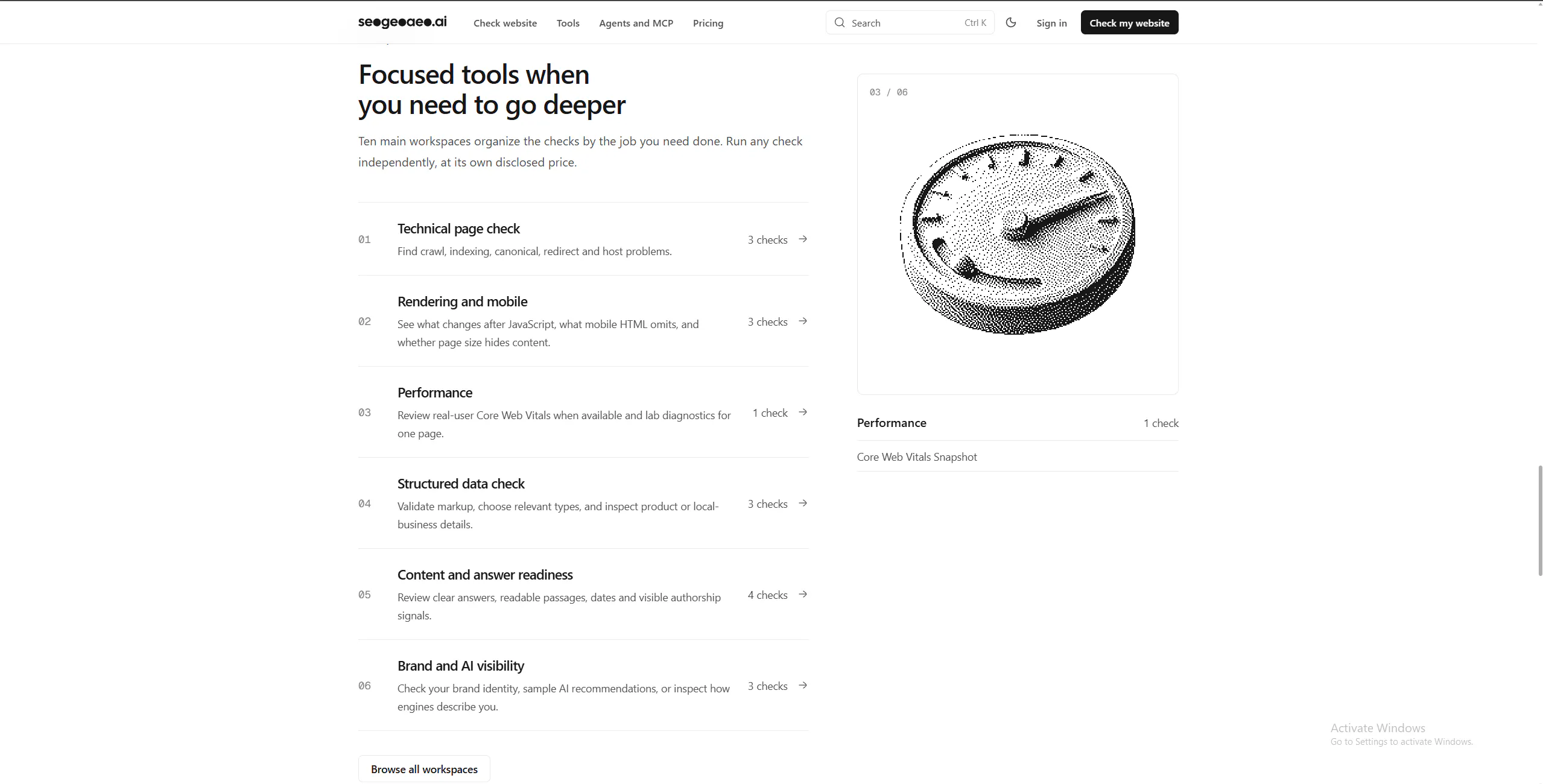Open Technical page check workspace
Screen dimensions: 1543x784
coord(458,229)
